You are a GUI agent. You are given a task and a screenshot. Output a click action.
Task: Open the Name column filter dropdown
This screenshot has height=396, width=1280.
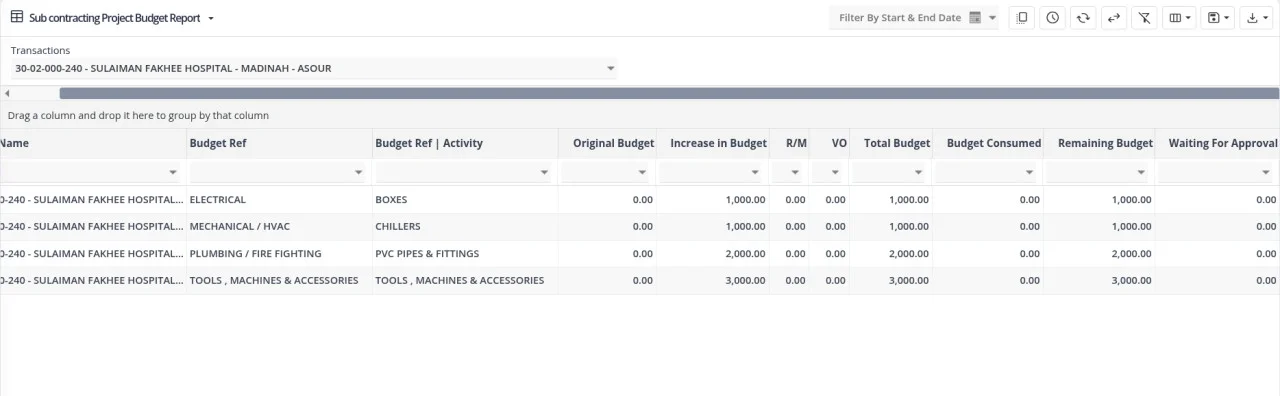point(173,172)
